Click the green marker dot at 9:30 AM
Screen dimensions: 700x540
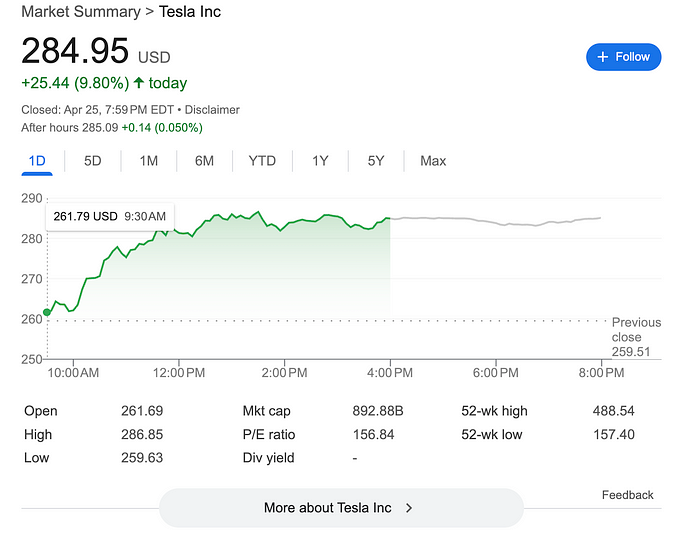[x=46, y=312]
